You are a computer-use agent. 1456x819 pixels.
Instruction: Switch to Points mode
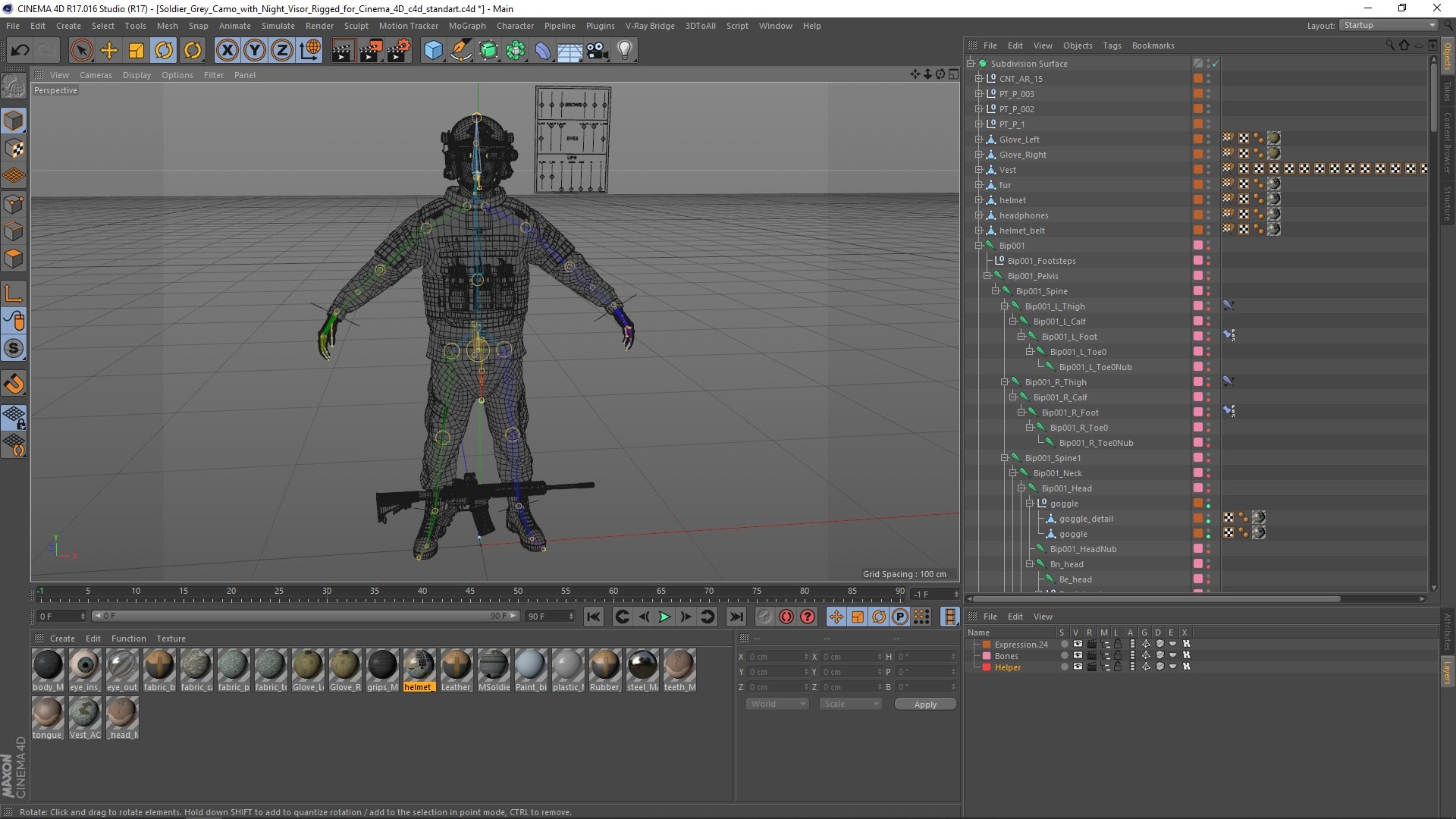pos(14,204)
